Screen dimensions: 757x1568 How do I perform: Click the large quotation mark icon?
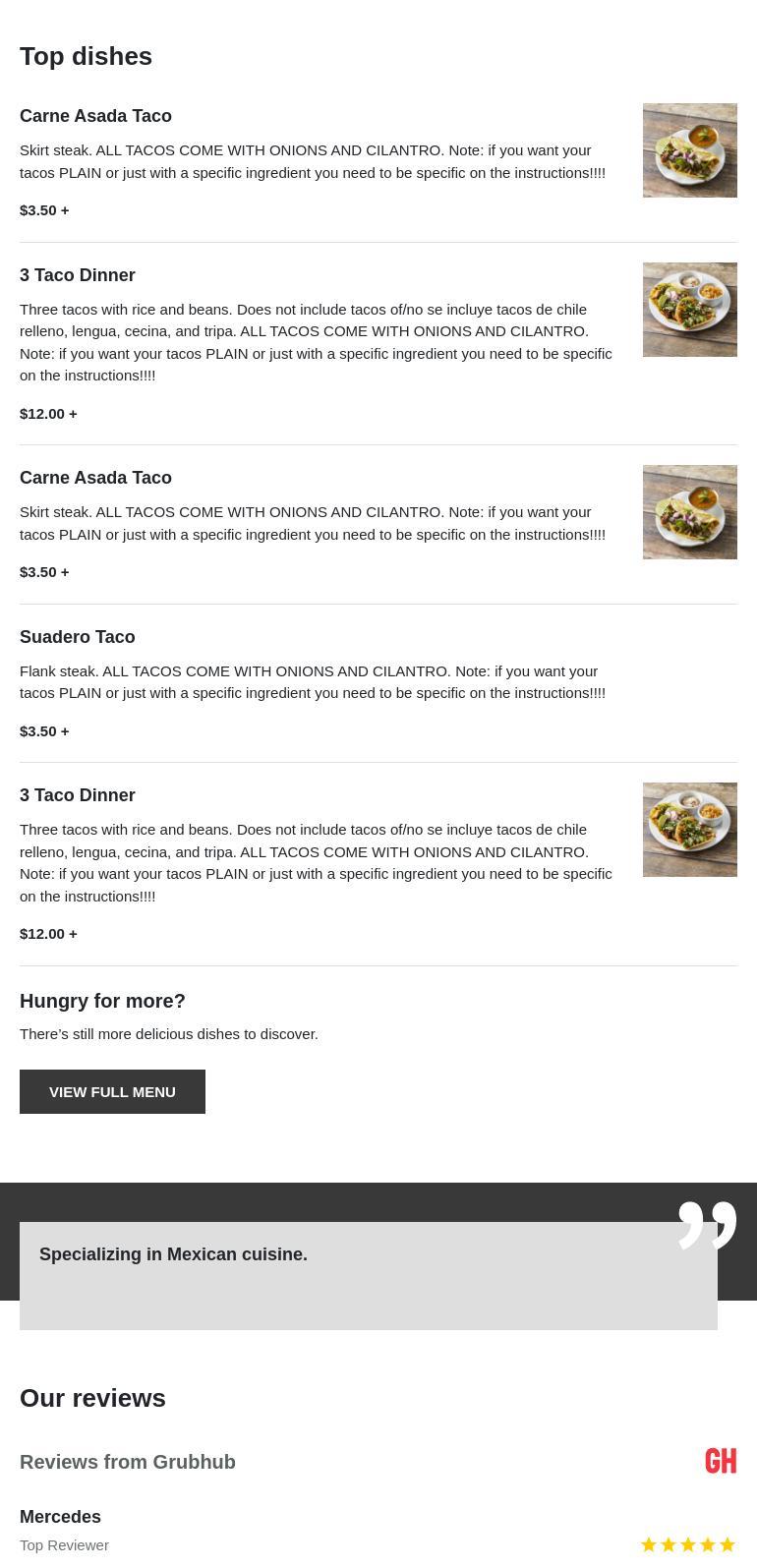(707, 1224)
